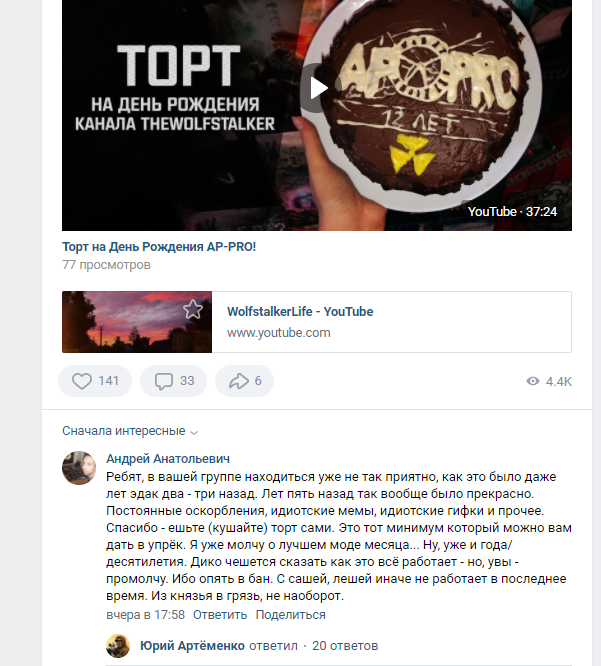Viewport: 601px width, 666px height.
Task: Open Юрий Артёменко name link
Action: click(x=192, y=646)
